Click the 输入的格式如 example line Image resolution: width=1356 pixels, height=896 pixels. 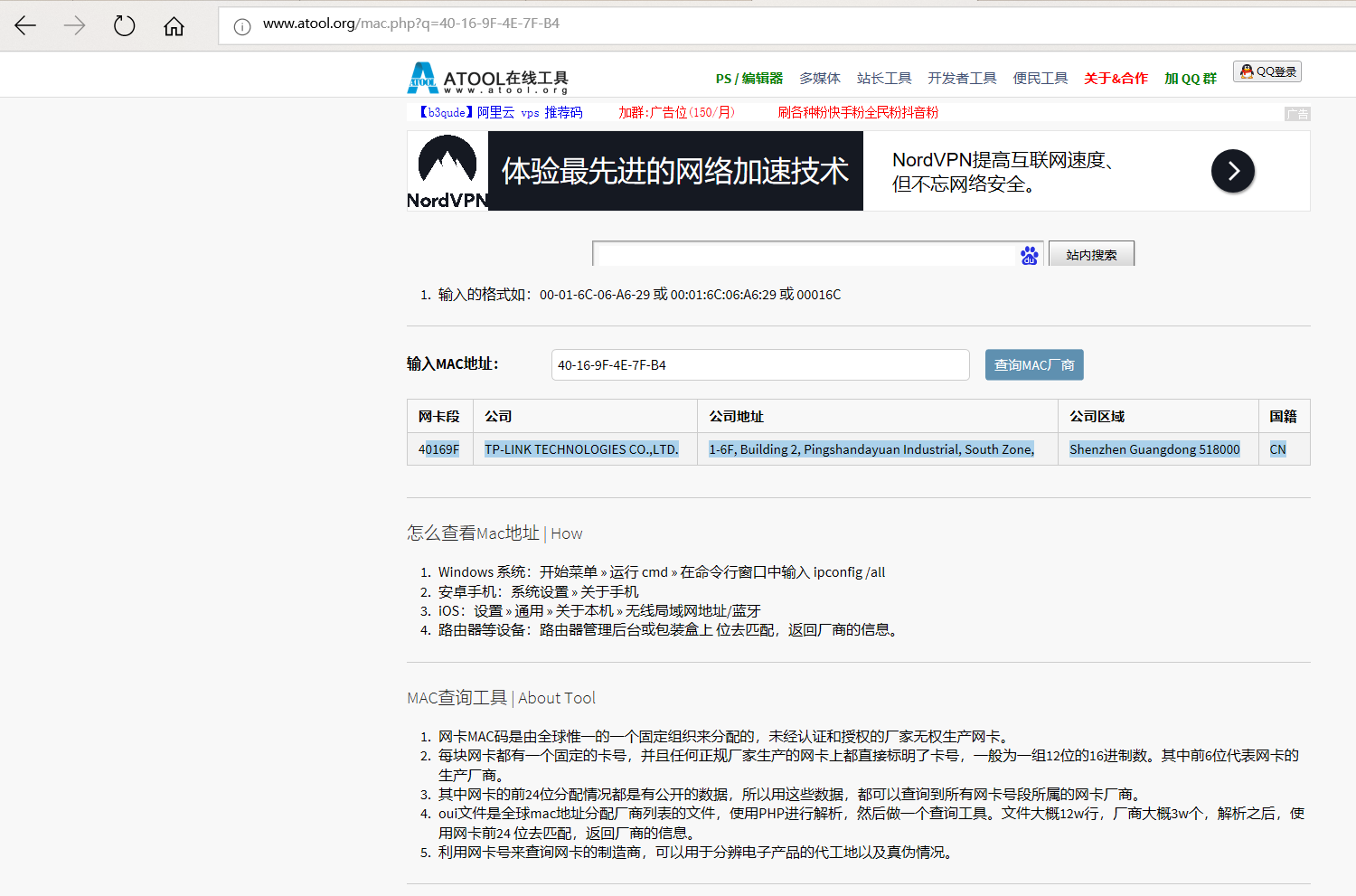[639, 295]
